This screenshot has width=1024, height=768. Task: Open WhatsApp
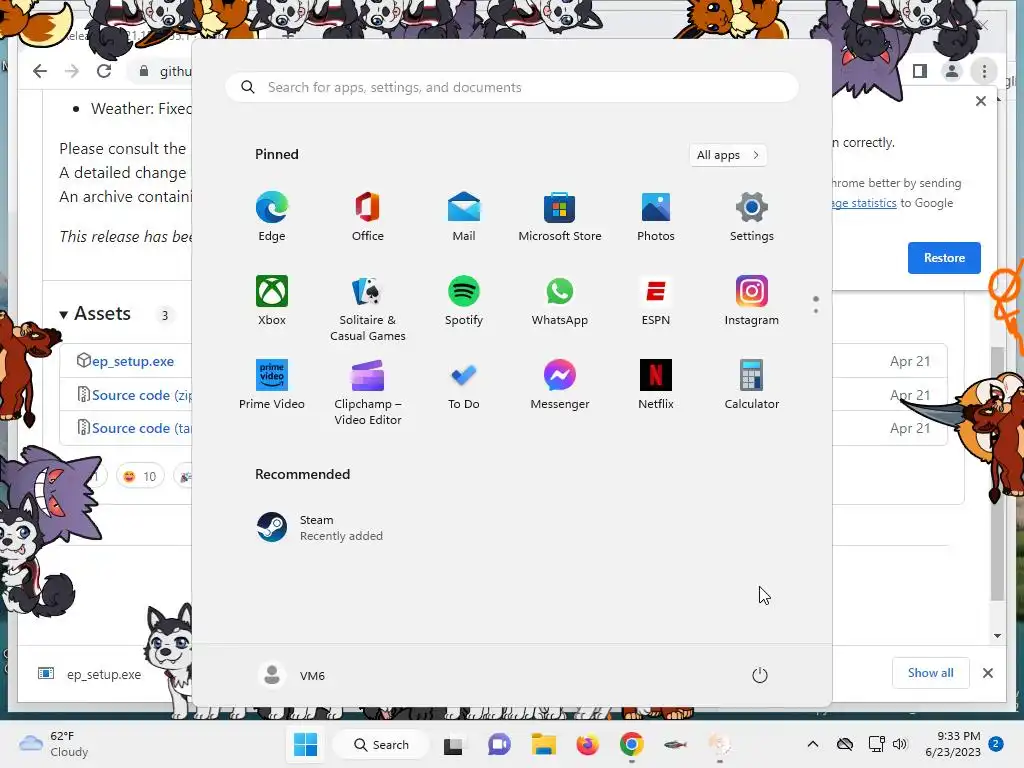pos(560,301)
